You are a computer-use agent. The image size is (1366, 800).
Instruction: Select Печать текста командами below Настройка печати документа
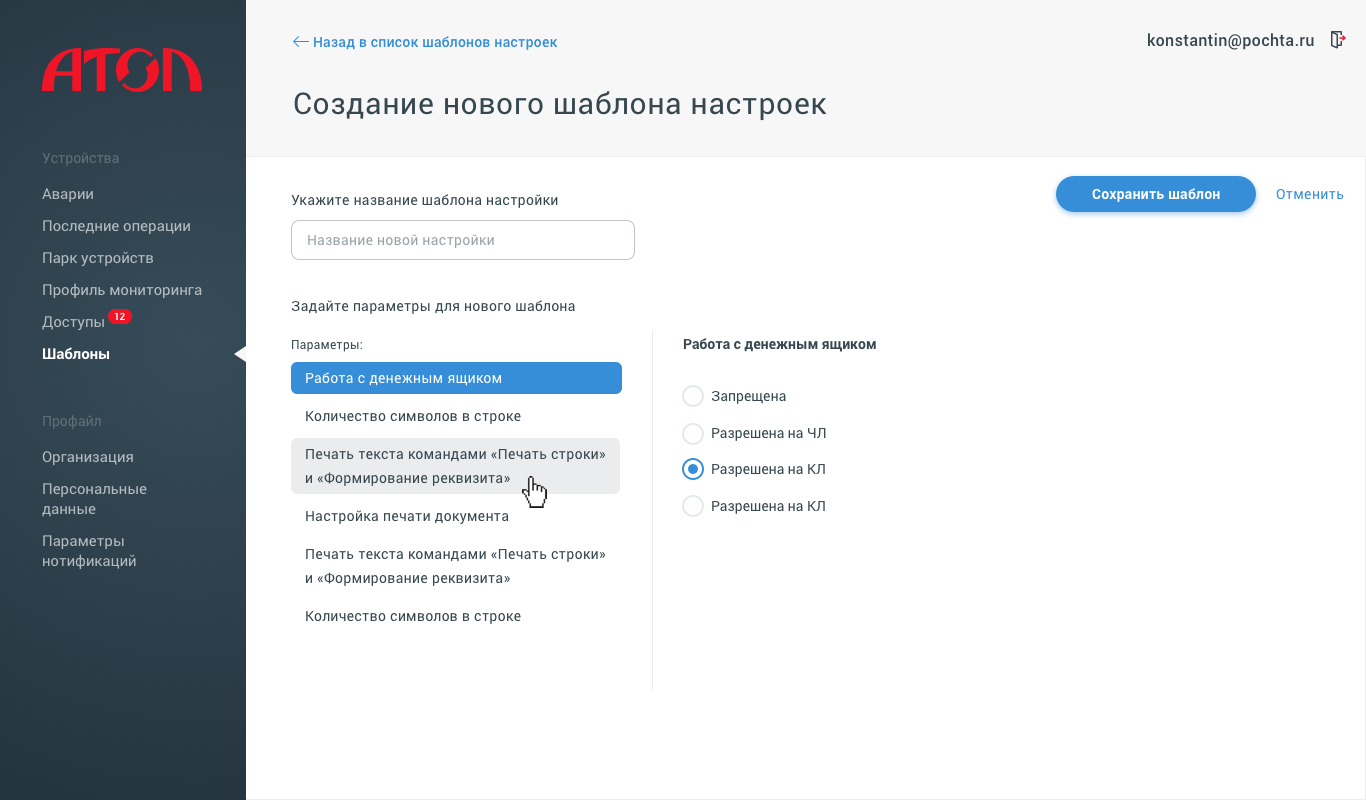click(456, 566)
